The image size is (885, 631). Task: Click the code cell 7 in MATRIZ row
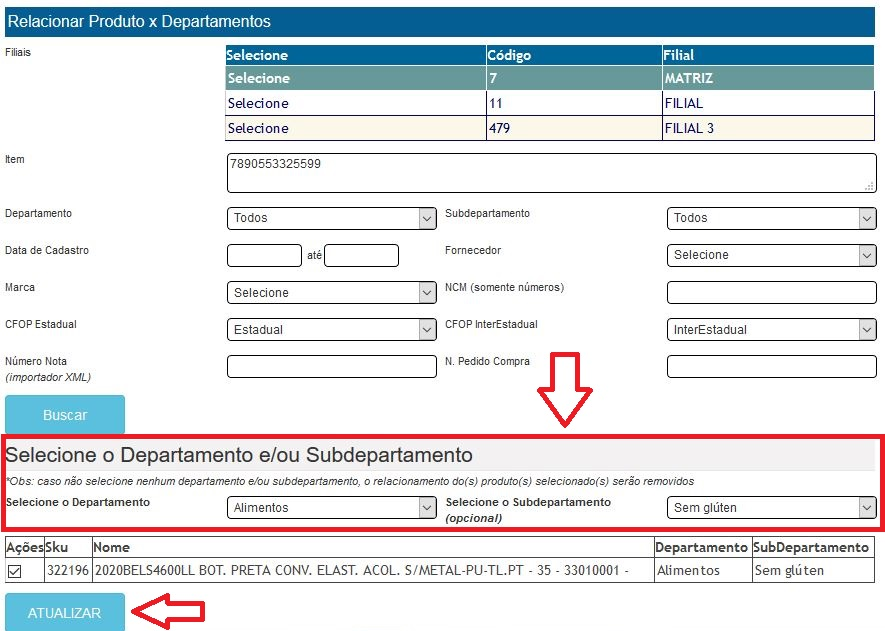click(574, 78)
